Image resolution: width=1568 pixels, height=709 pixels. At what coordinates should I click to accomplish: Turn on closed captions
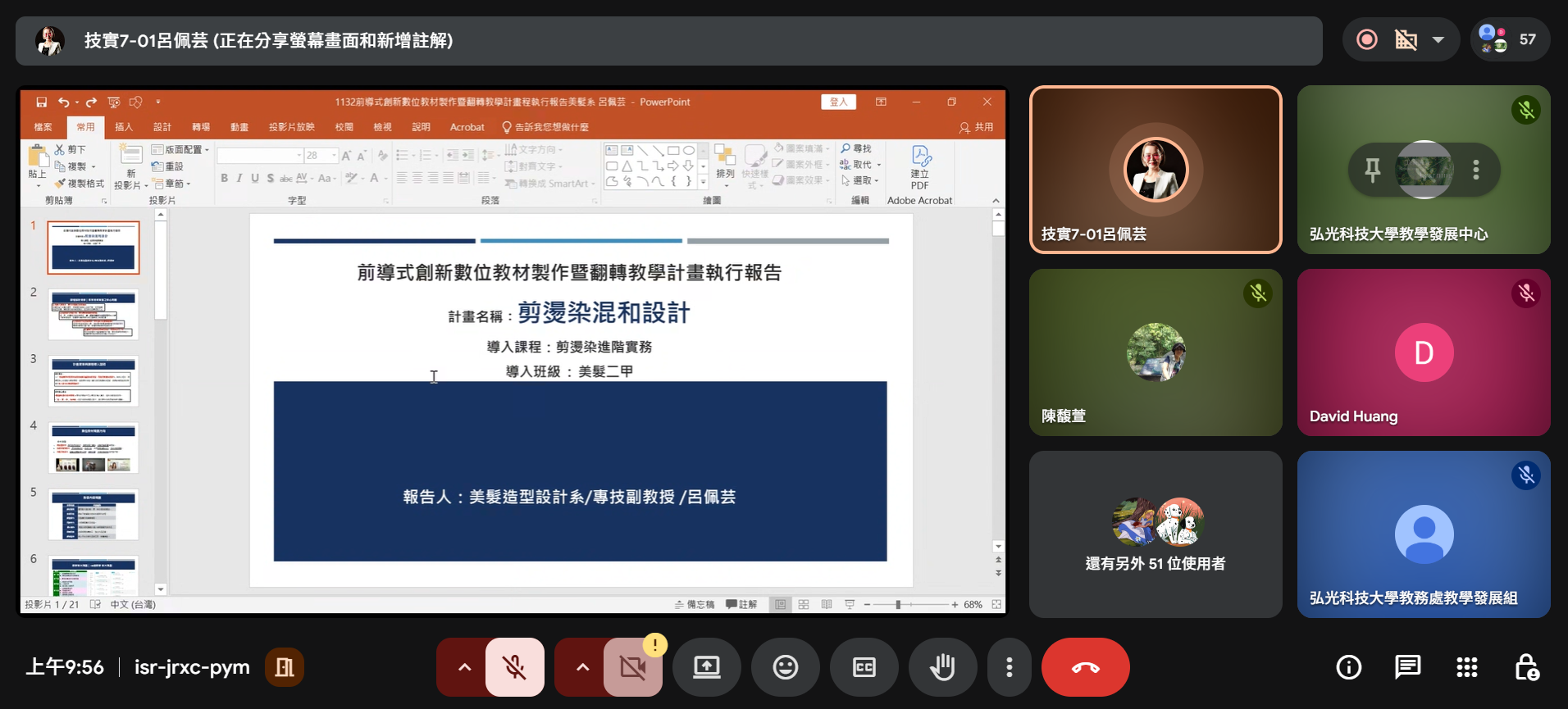tap(864, 667)
